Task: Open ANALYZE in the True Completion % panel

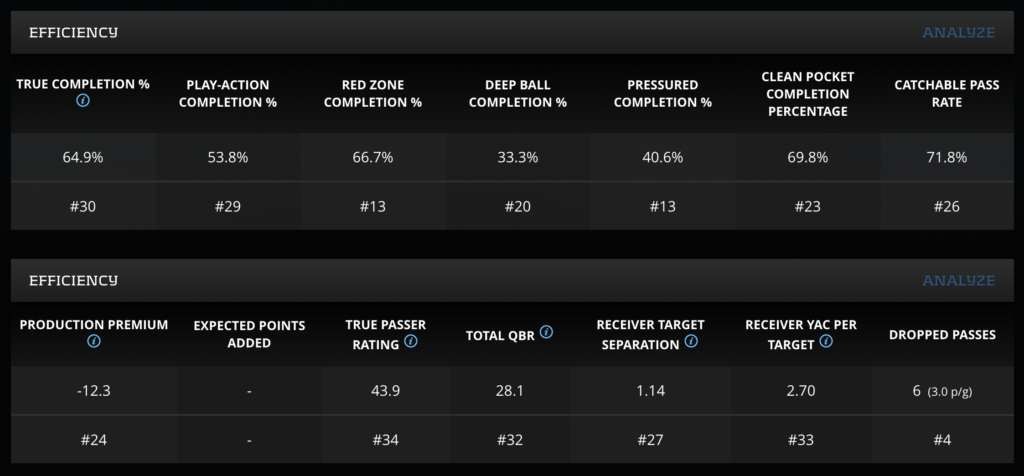Action: pyautogui.click(x=958, y=32)
